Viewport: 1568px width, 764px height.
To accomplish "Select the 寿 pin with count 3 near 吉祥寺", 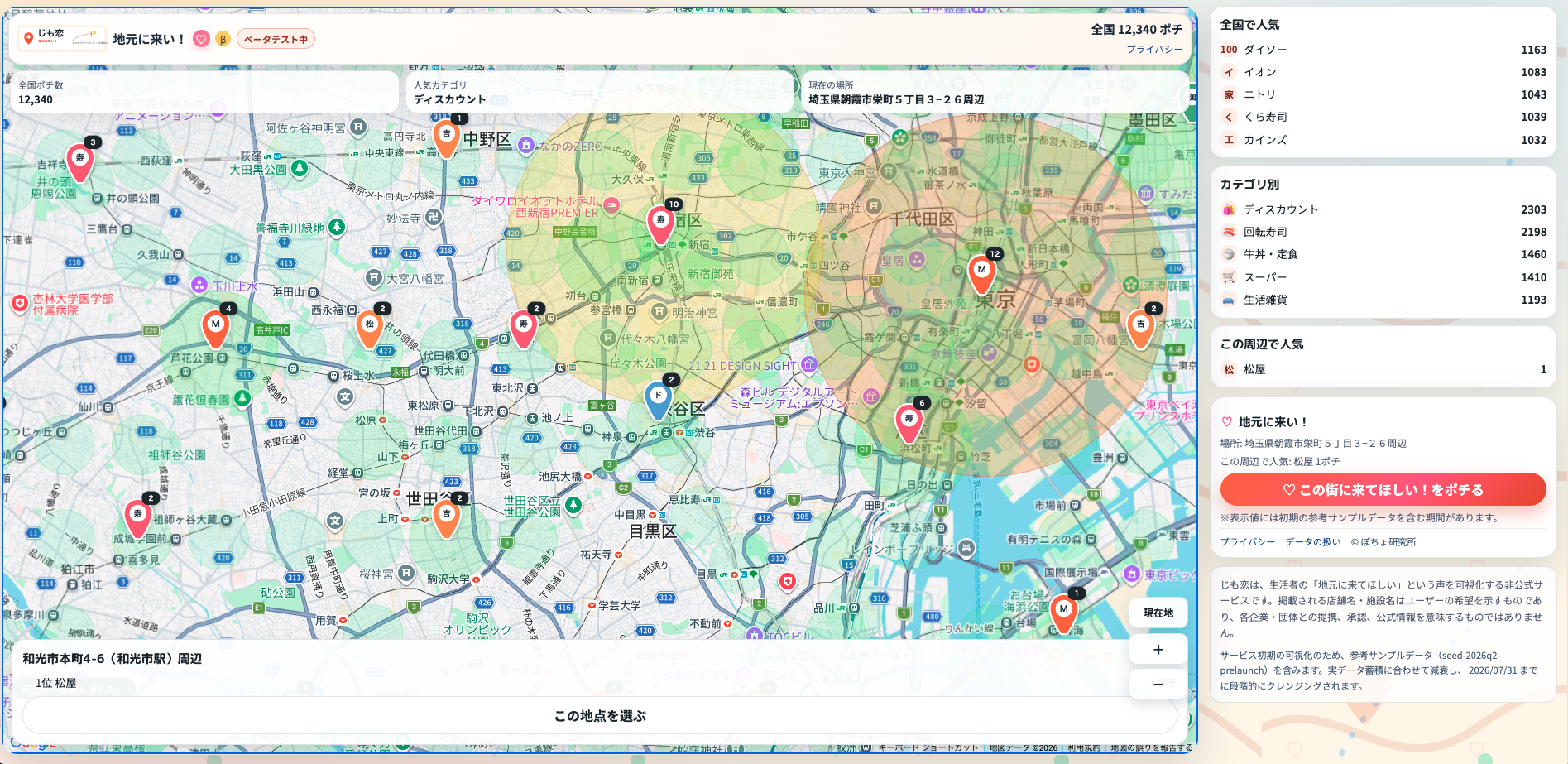I will pyautogui.click(x=80, y=161).
